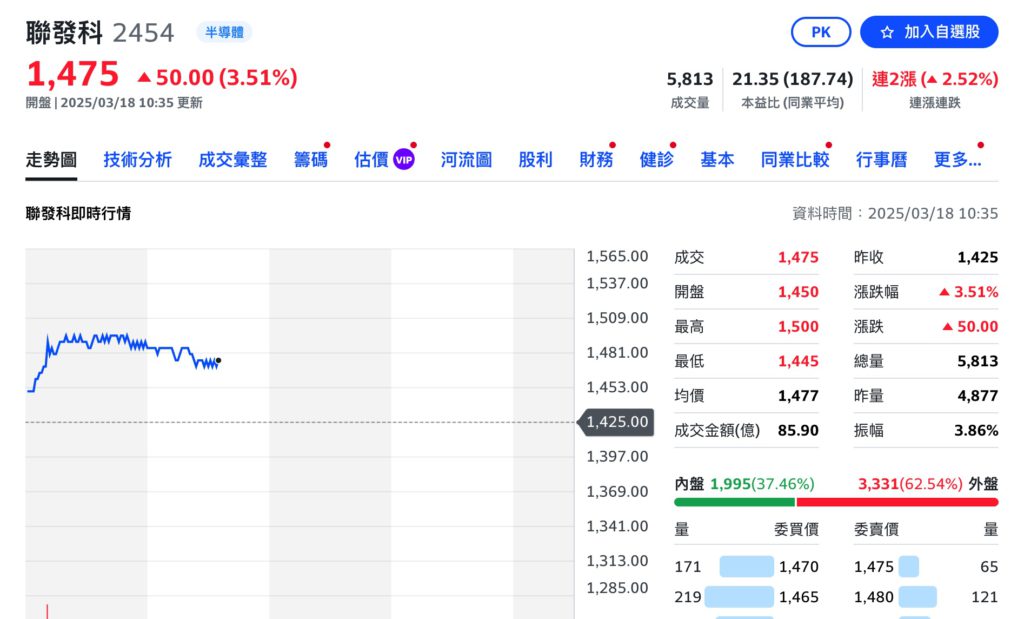Select the 走勢圖 intraday chart tab
This screenshot has width=1024, height=619.
point(51,160)
